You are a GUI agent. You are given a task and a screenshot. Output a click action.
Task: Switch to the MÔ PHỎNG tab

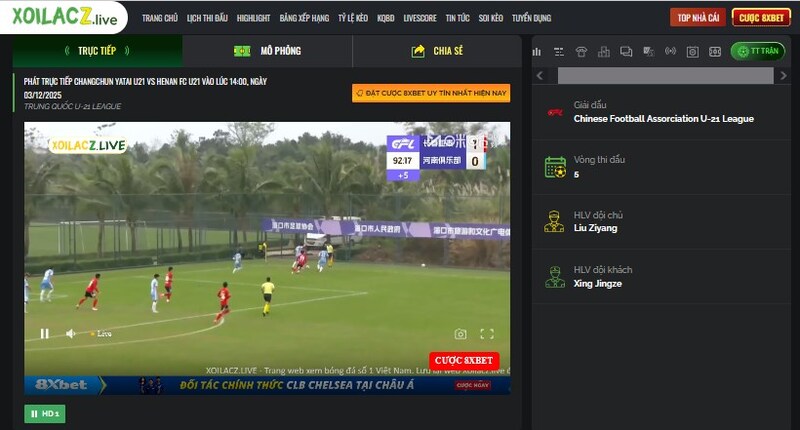click(x=267, y=51)
